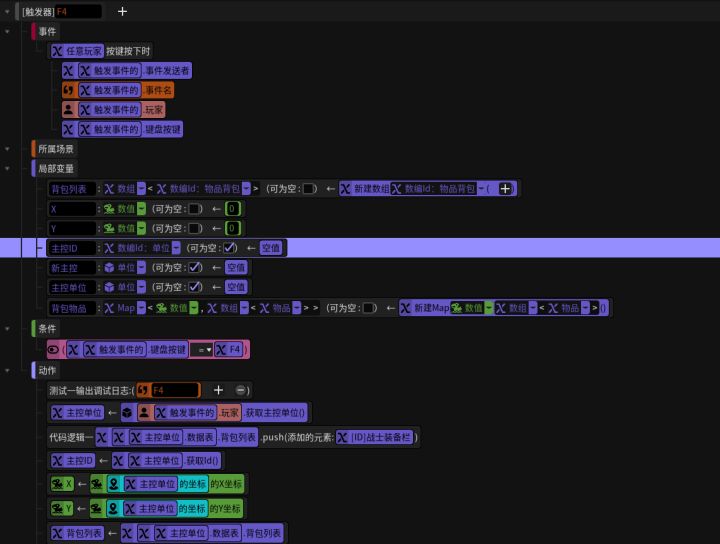720x544 pixels.
Task: Click the default value 0 of variable X
Action: click(232, 209)
